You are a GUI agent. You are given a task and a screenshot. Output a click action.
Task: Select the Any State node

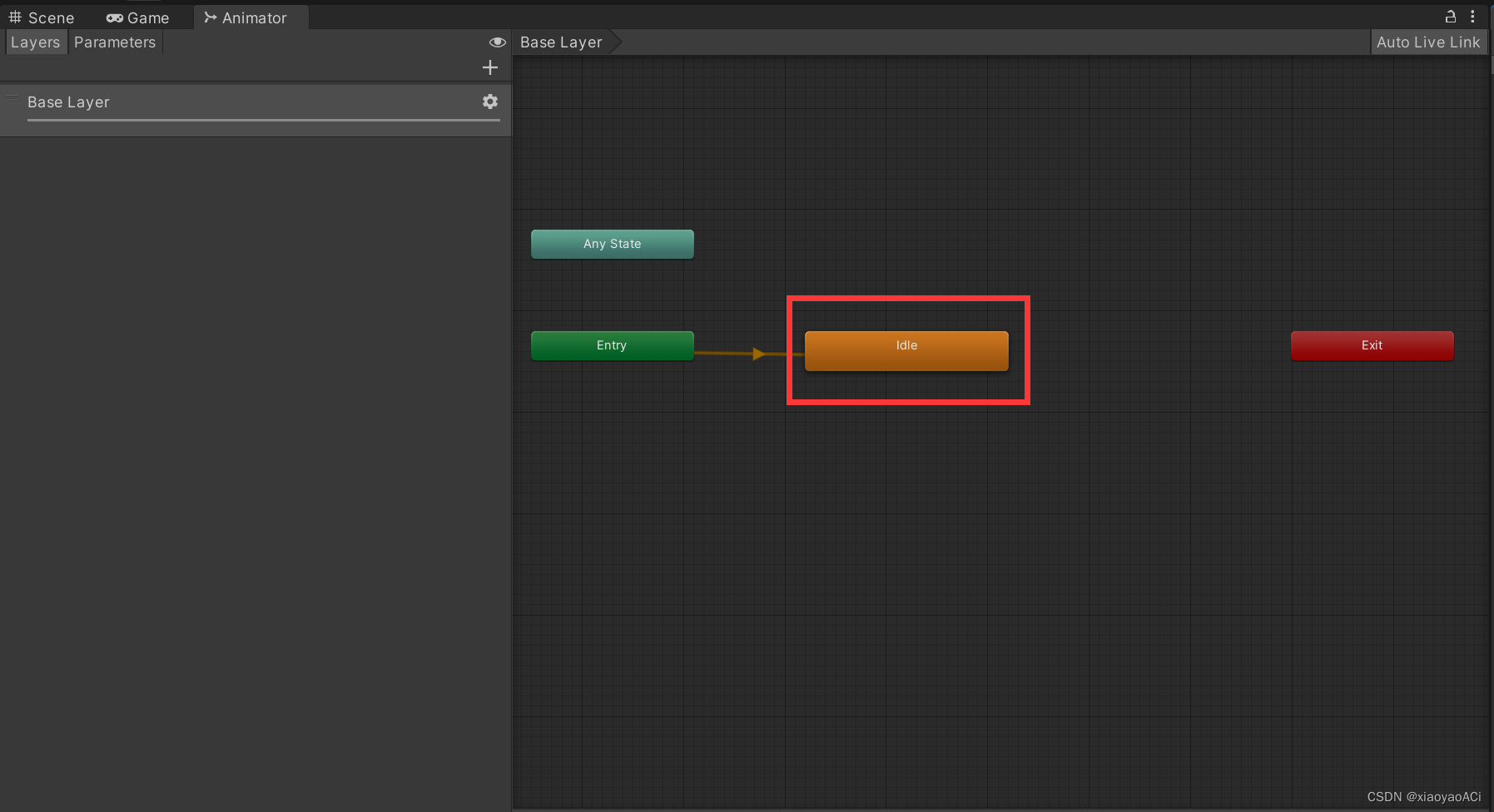click(613, 244)
